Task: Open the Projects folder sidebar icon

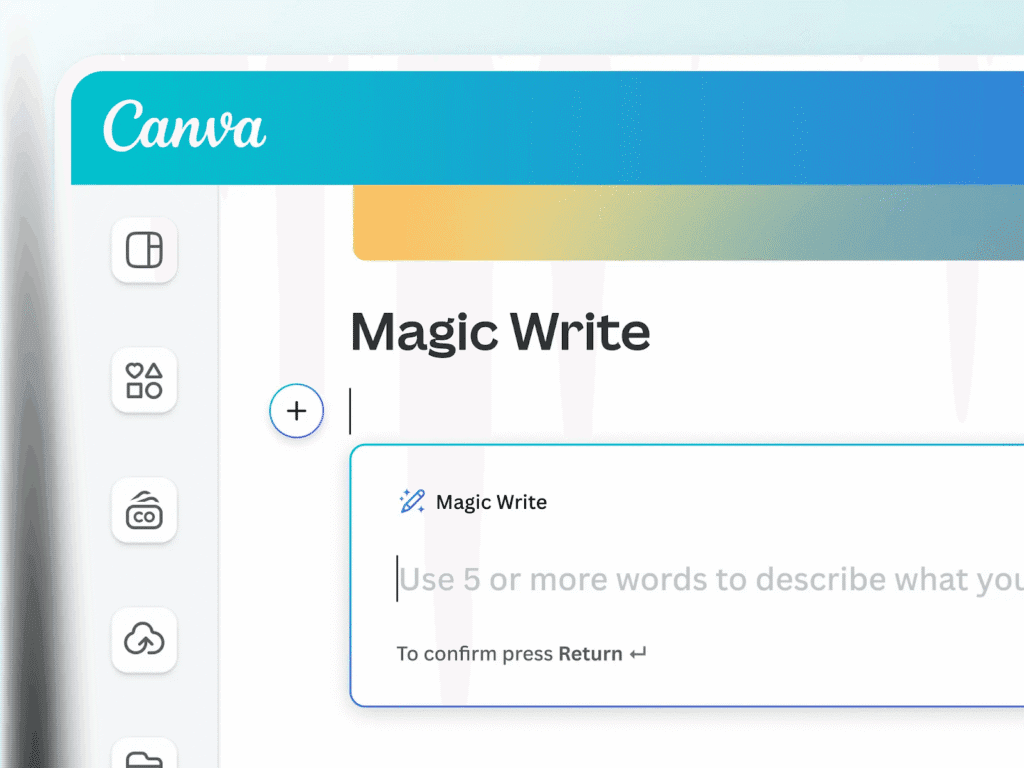Action: tap(144, 754)
